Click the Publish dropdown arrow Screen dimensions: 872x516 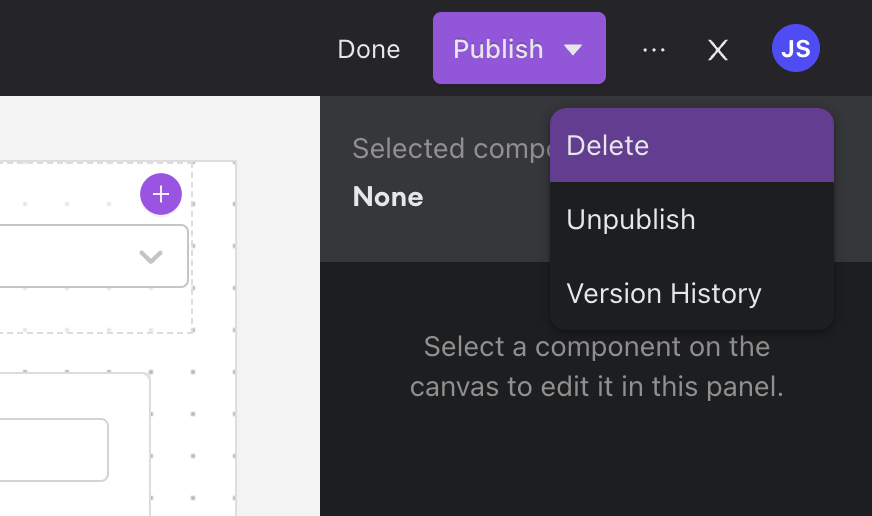pos(573,49)
